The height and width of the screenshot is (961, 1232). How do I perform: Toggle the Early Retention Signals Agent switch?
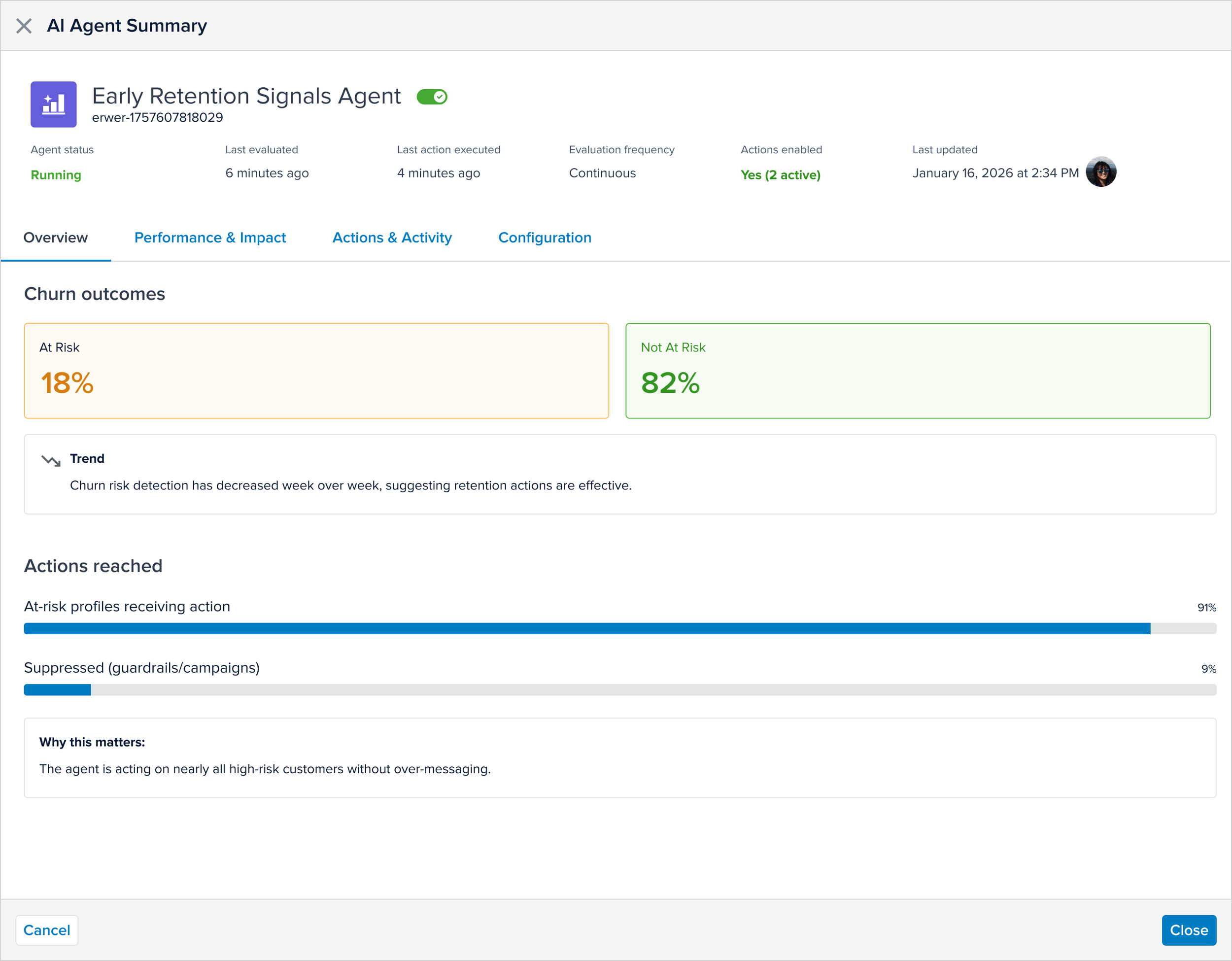click(432, 97)
